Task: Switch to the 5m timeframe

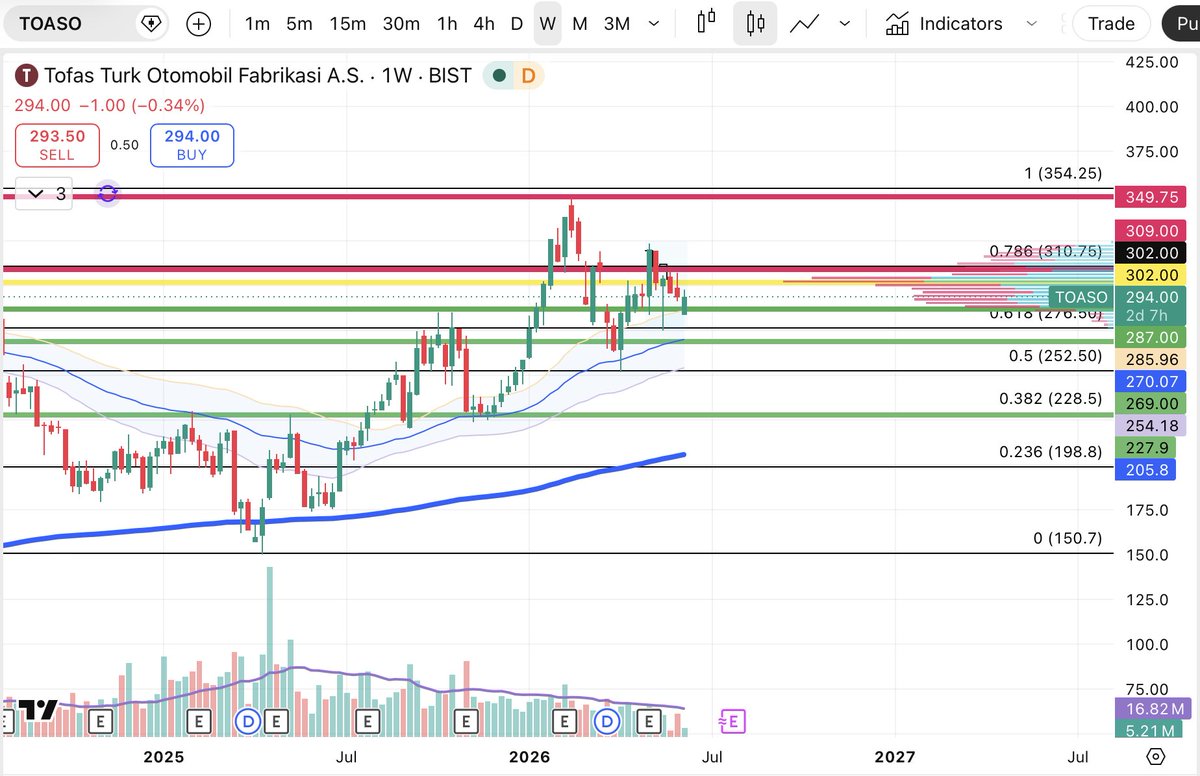Action: click(x=299, y=24)
